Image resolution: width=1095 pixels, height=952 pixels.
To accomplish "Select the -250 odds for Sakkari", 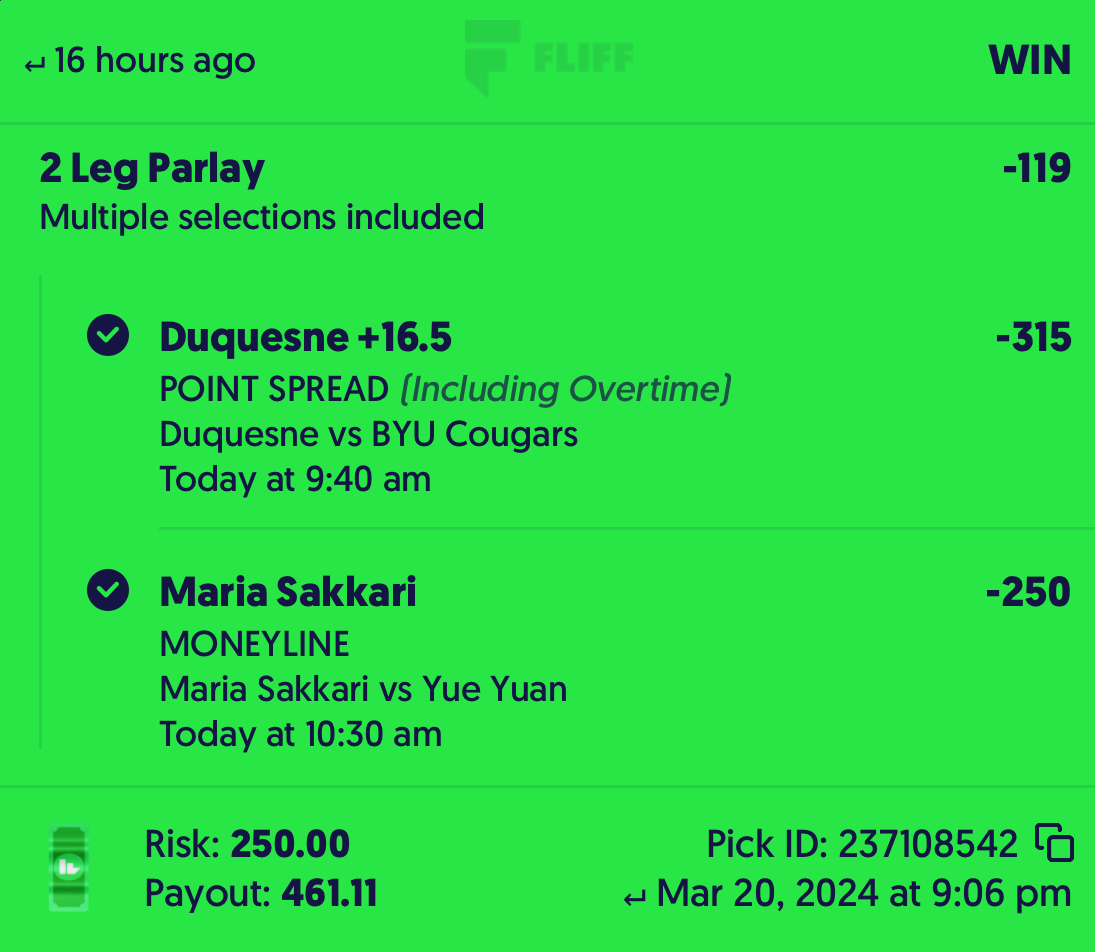I will point(1028,592).
